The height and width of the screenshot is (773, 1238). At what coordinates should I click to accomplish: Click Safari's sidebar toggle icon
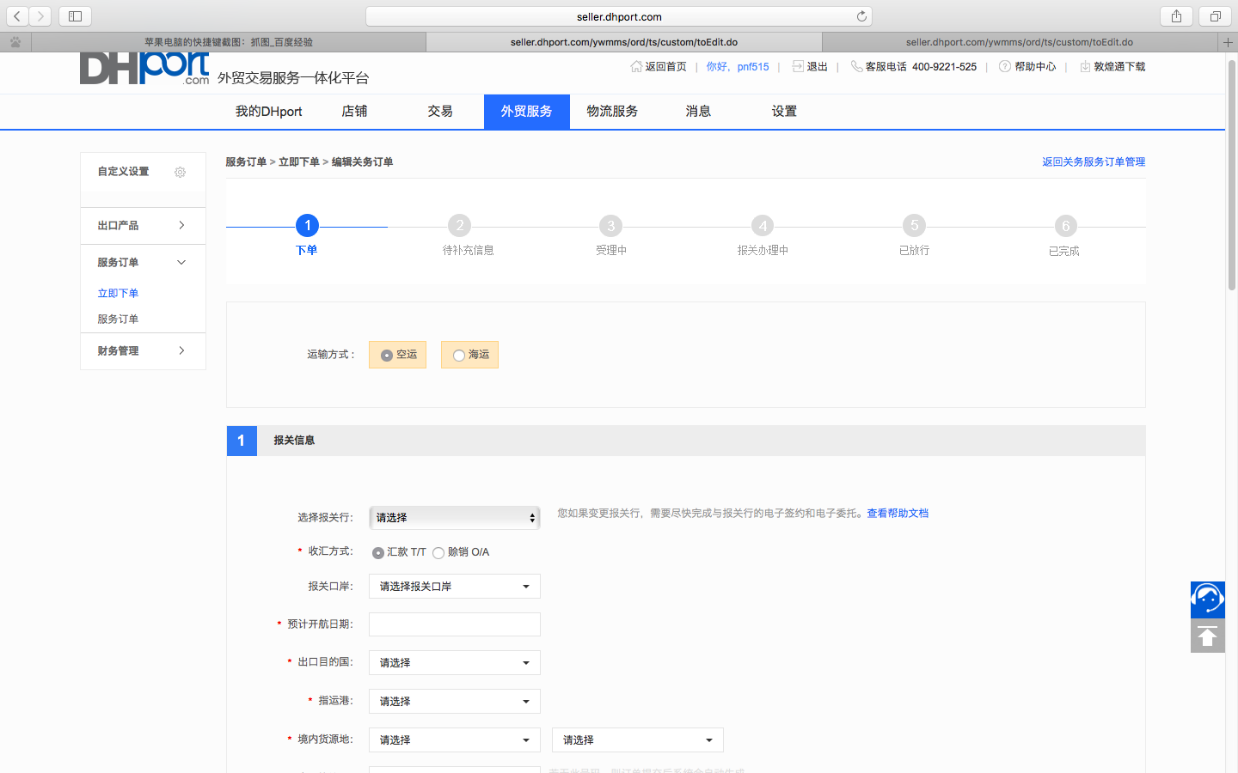75,16
